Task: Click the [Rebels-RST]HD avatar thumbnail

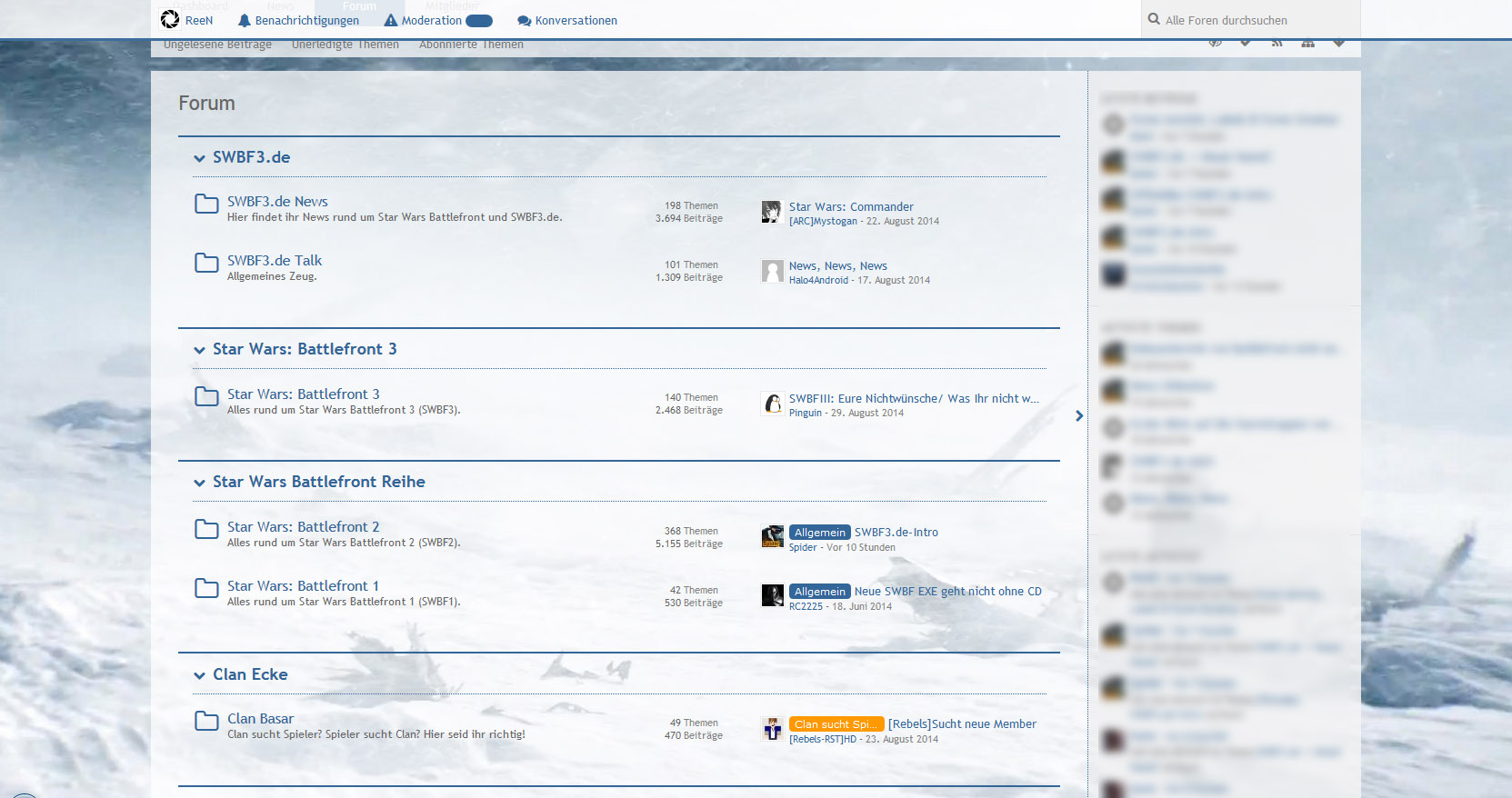Action: (x=772, y=729)
